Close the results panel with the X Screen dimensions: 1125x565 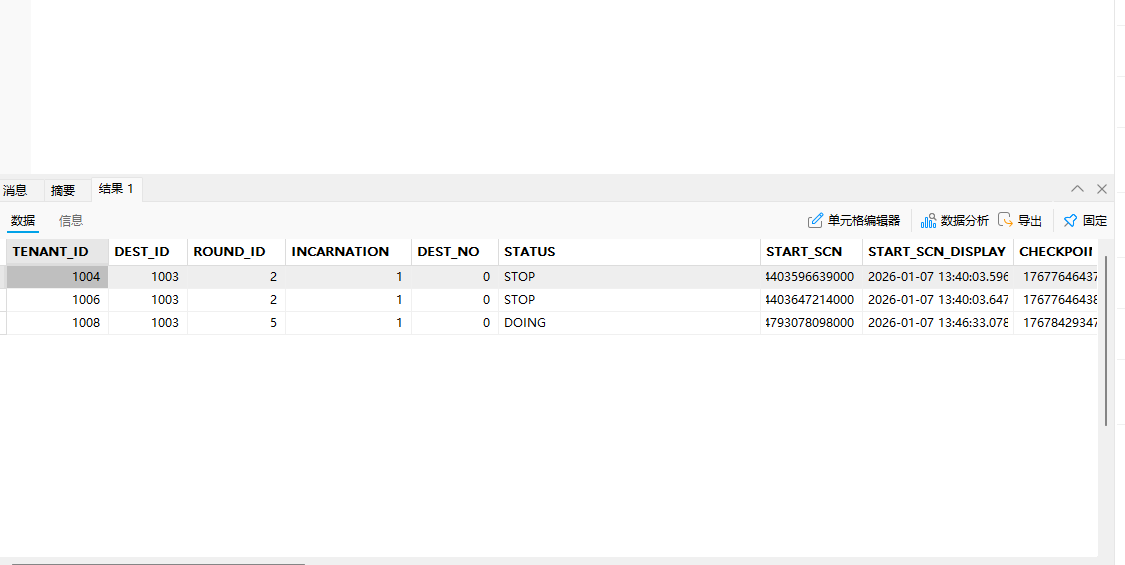(1102, 189)
